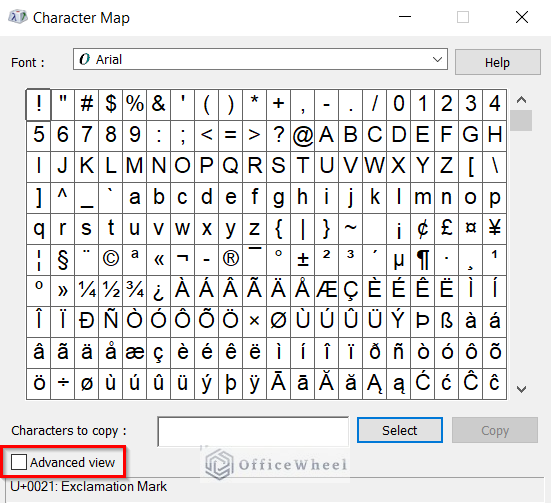Select the lowercase eth ð character
This screenshot has height=503, width=551.
(375, 353)
